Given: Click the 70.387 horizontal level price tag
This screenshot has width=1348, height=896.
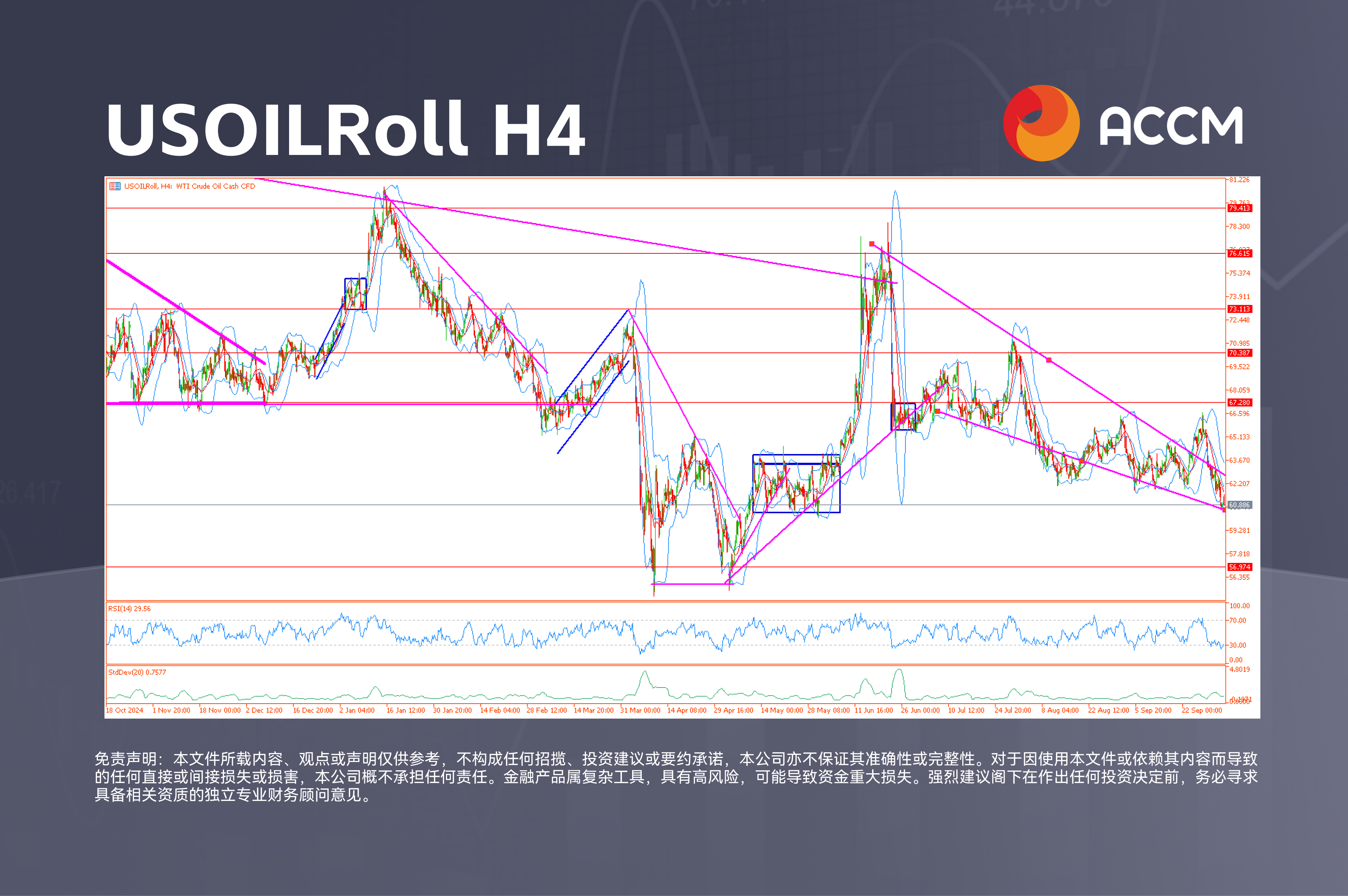Looking at the screenshot, I should (1239, 353).
